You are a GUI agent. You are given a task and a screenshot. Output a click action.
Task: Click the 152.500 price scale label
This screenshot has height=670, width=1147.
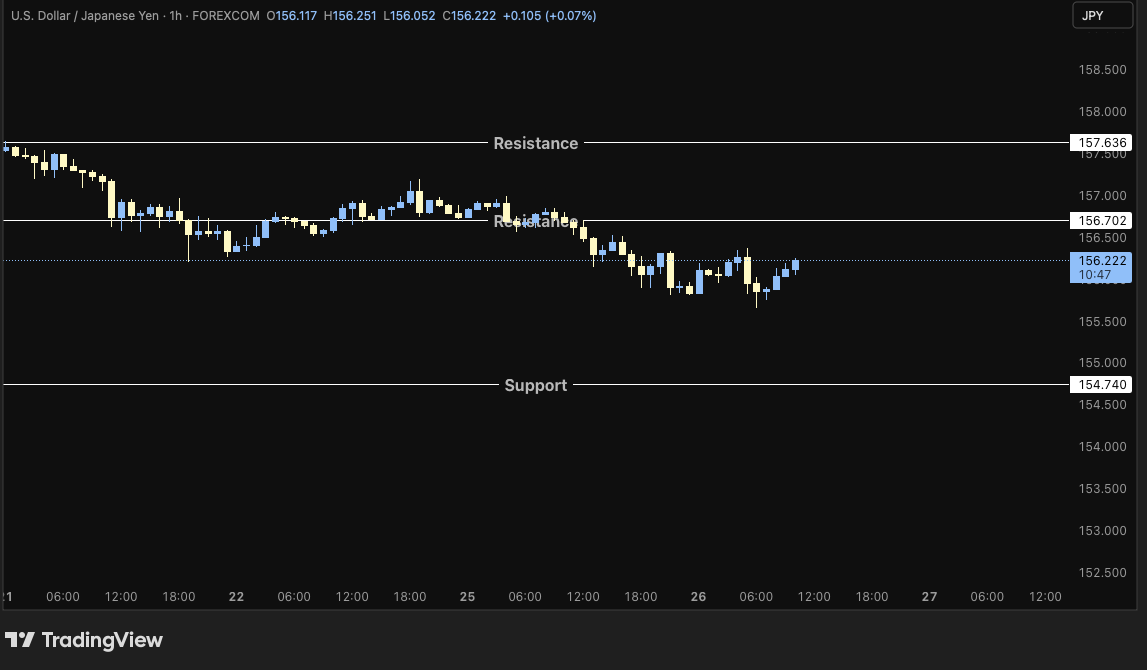1103,573
